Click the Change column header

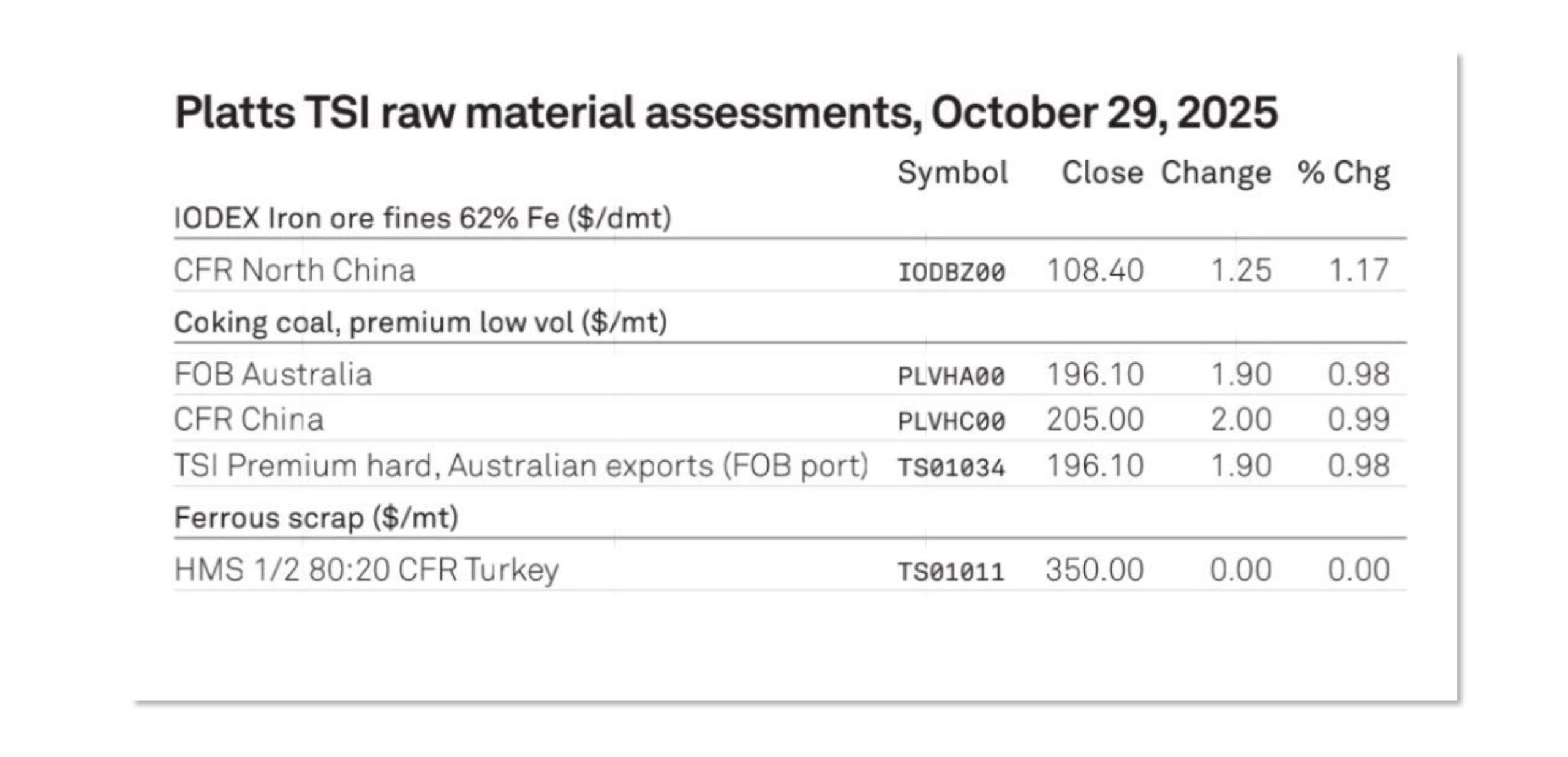pyautogui.click(x=1216, y=173)
